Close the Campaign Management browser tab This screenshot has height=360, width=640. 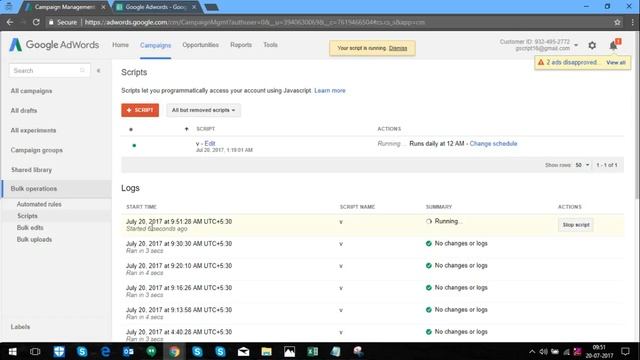(103, 7)
